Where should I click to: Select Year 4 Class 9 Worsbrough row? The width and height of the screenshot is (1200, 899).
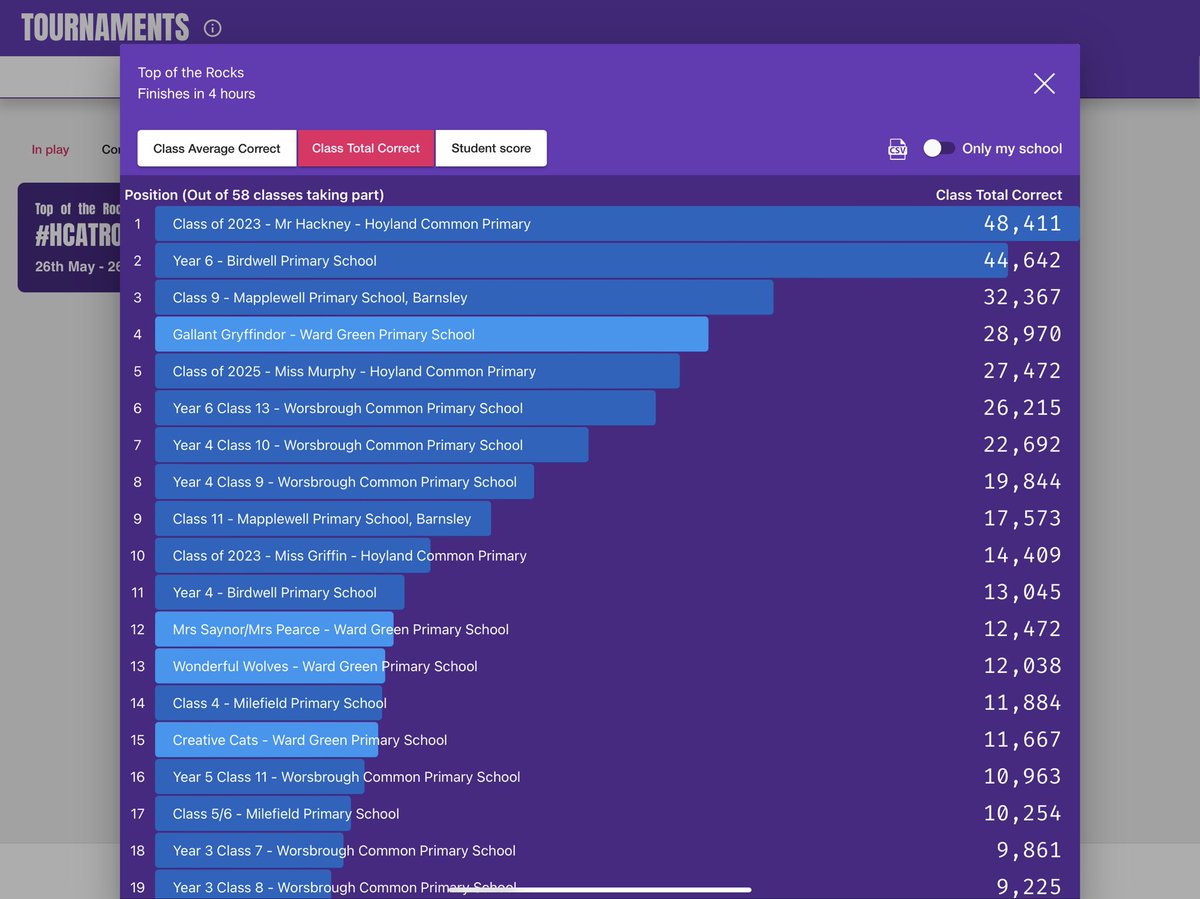point(600,482)
